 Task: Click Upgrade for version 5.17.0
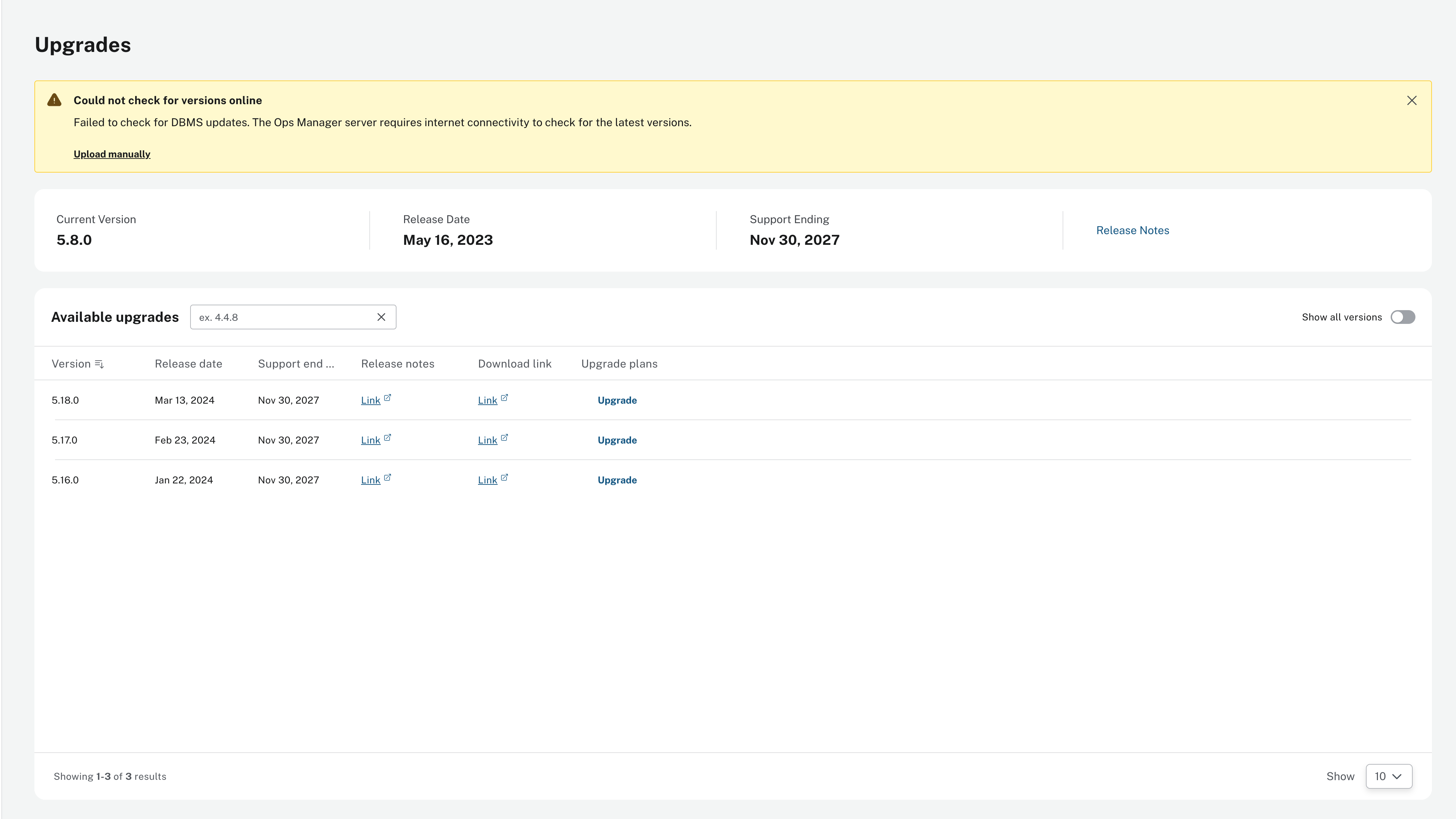617,440
